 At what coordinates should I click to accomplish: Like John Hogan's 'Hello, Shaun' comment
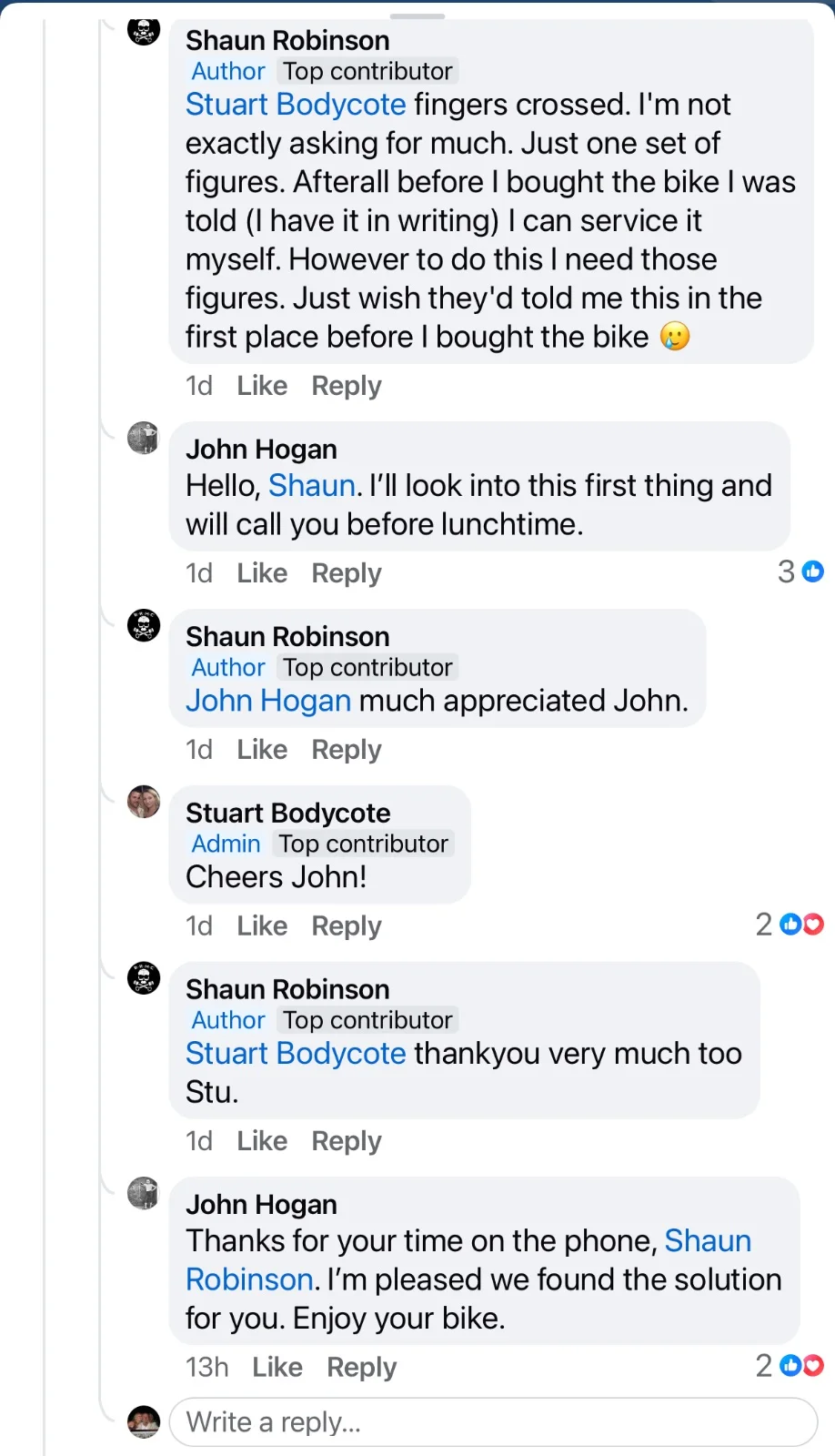click(262, 573)
